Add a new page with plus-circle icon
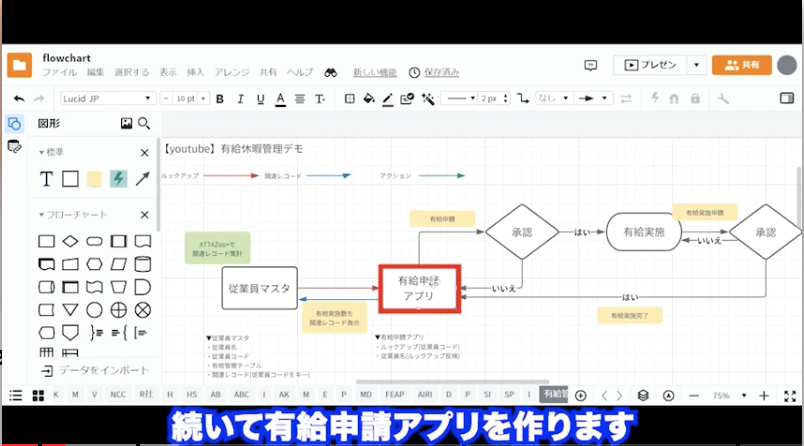The width and height of the screenshot is (804, 446). pos(581,395)
